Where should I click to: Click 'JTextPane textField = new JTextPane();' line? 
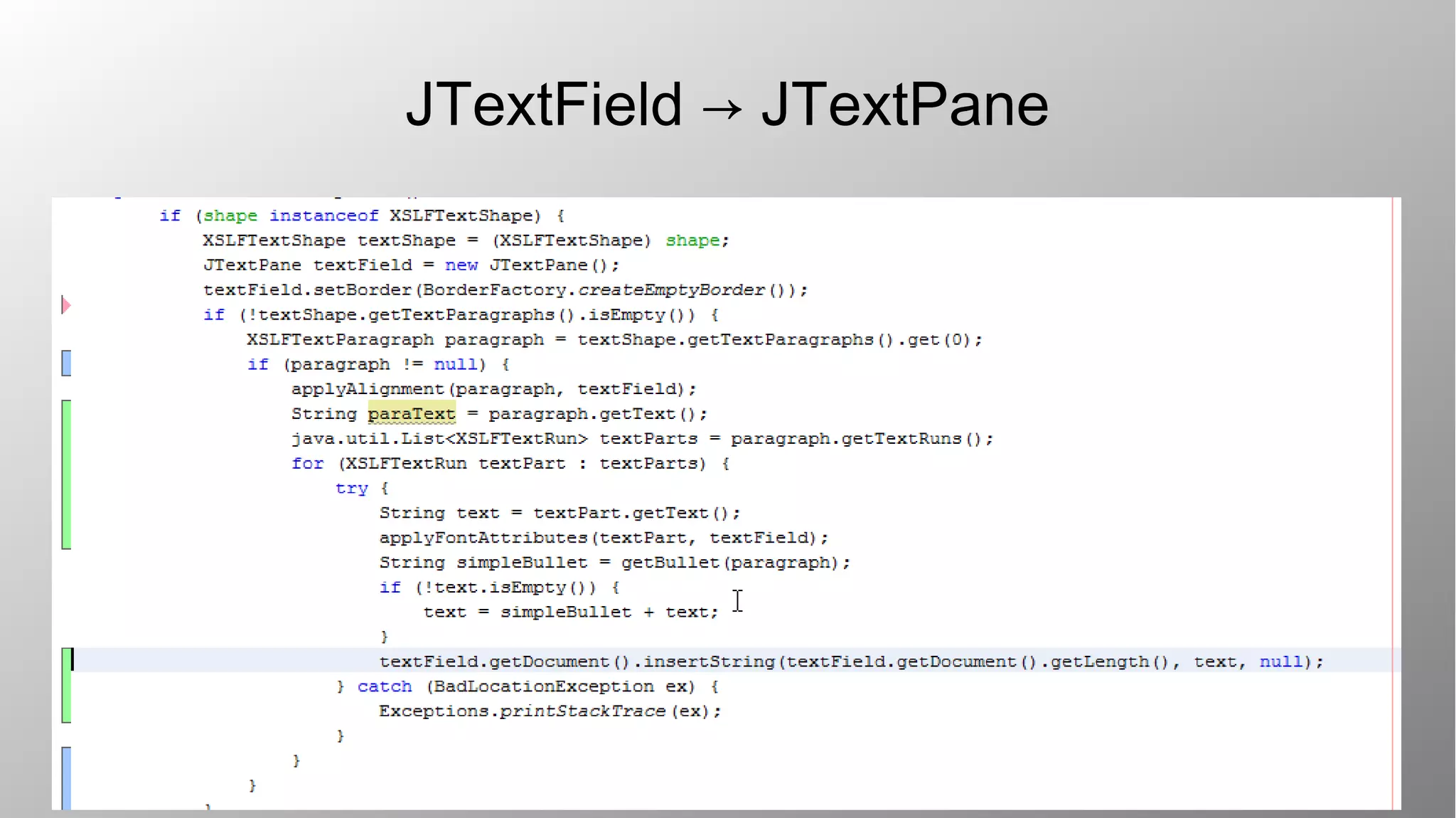click(412, 265)
